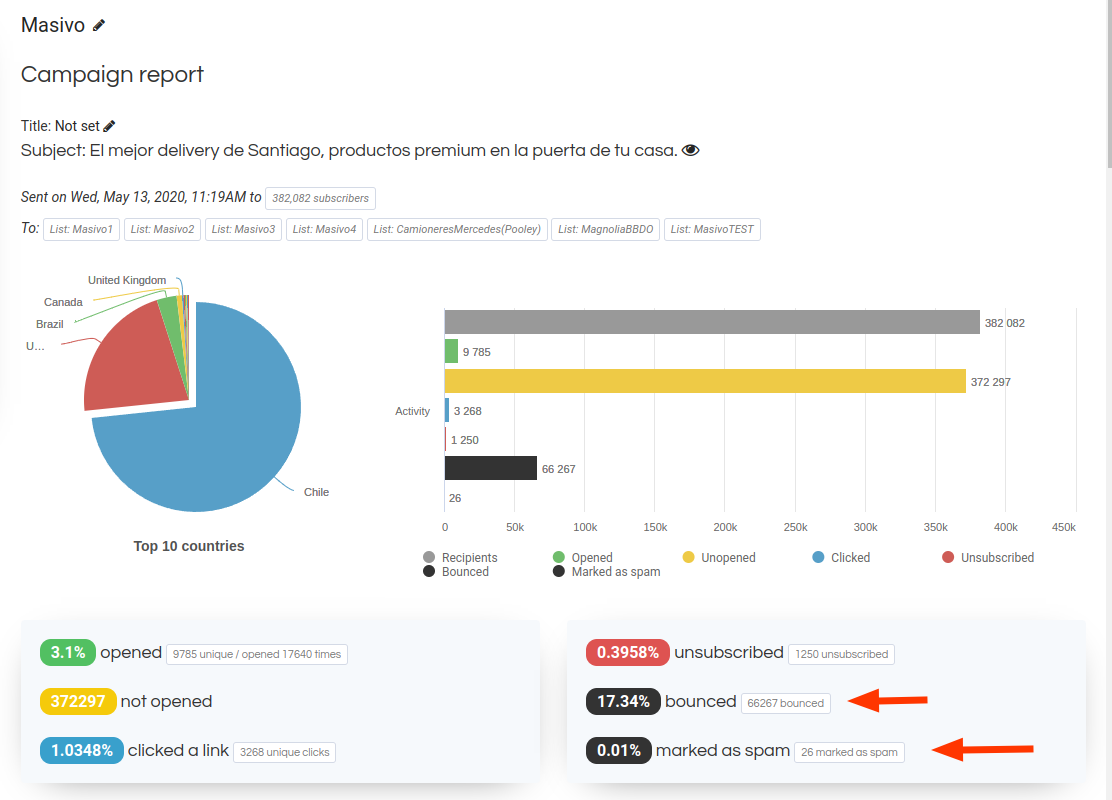Open the List: MagnoliaBBDO tag
This screenshot has width=1112, height=800.
[605, 229]
